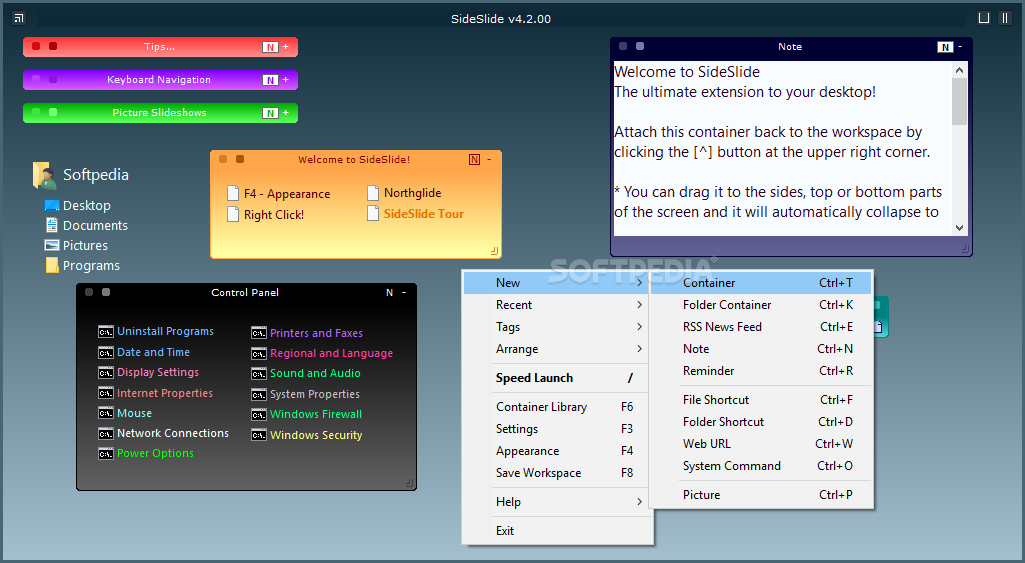Select Speed Launch from the menu

556,378
